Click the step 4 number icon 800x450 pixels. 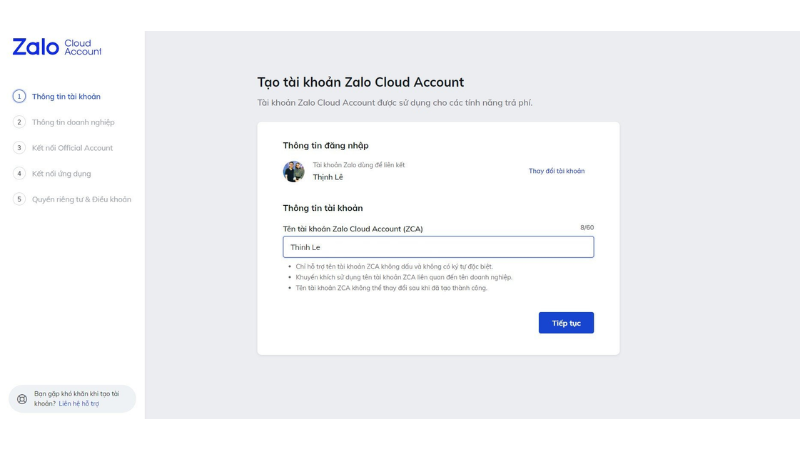coord(18,173)
